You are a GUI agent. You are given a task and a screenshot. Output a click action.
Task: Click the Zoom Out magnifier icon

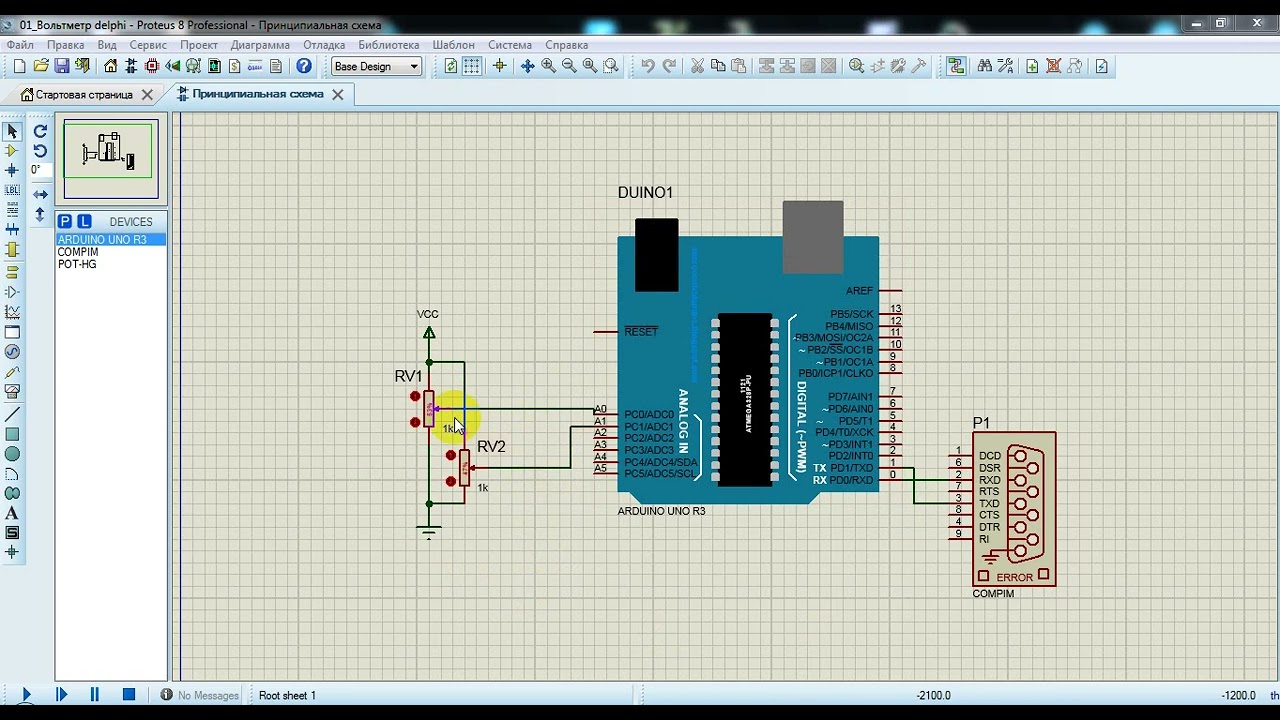click(569, 66)
